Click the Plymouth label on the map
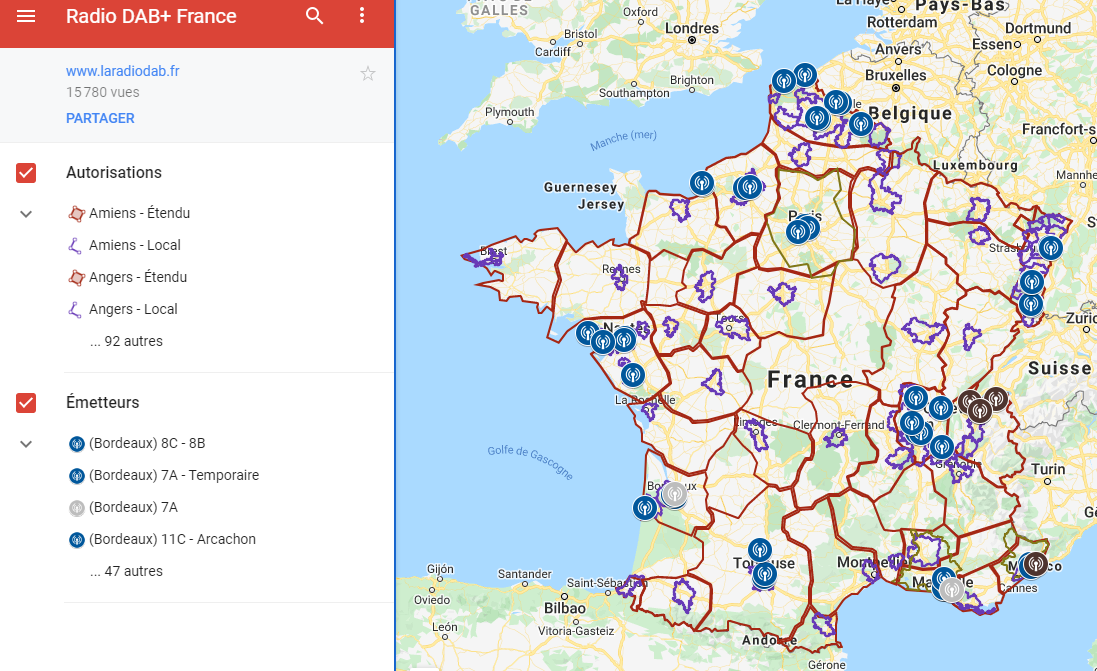Viewport: 1097px width, 671px height. pos(509,112)
